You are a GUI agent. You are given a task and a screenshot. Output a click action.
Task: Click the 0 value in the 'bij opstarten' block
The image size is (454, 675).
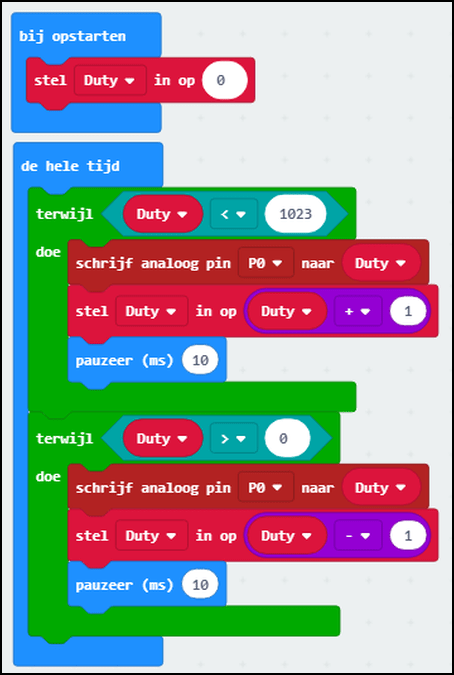tap(224, 81)
